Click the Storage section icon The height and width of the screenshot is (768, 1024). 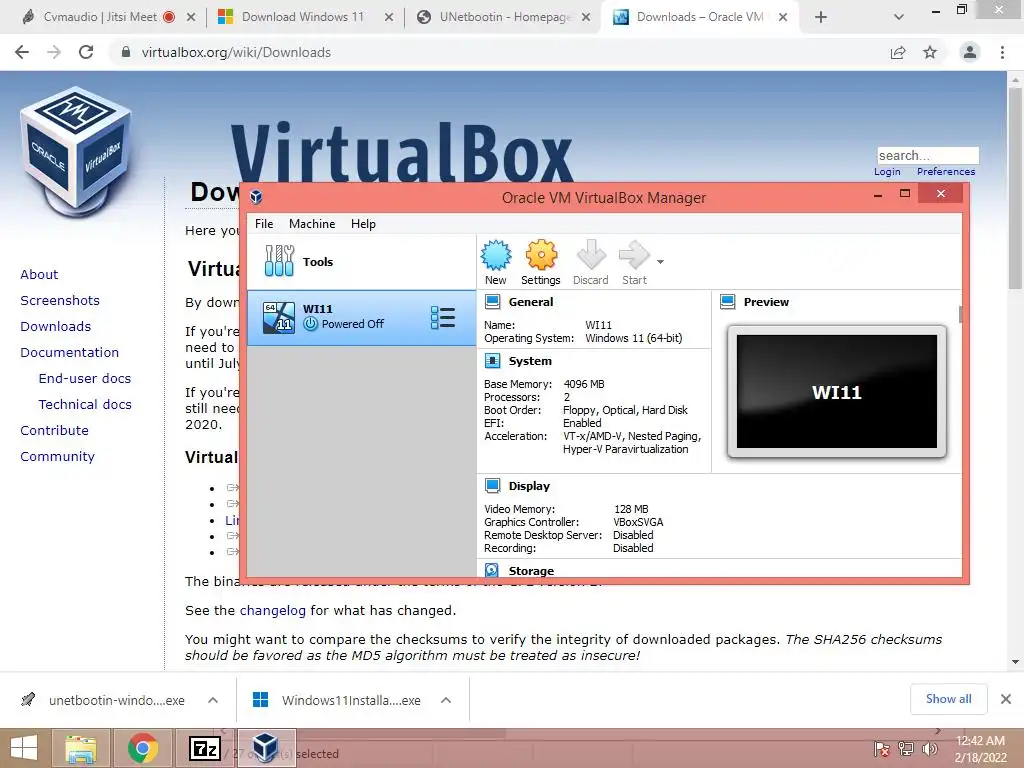[492, 570]
